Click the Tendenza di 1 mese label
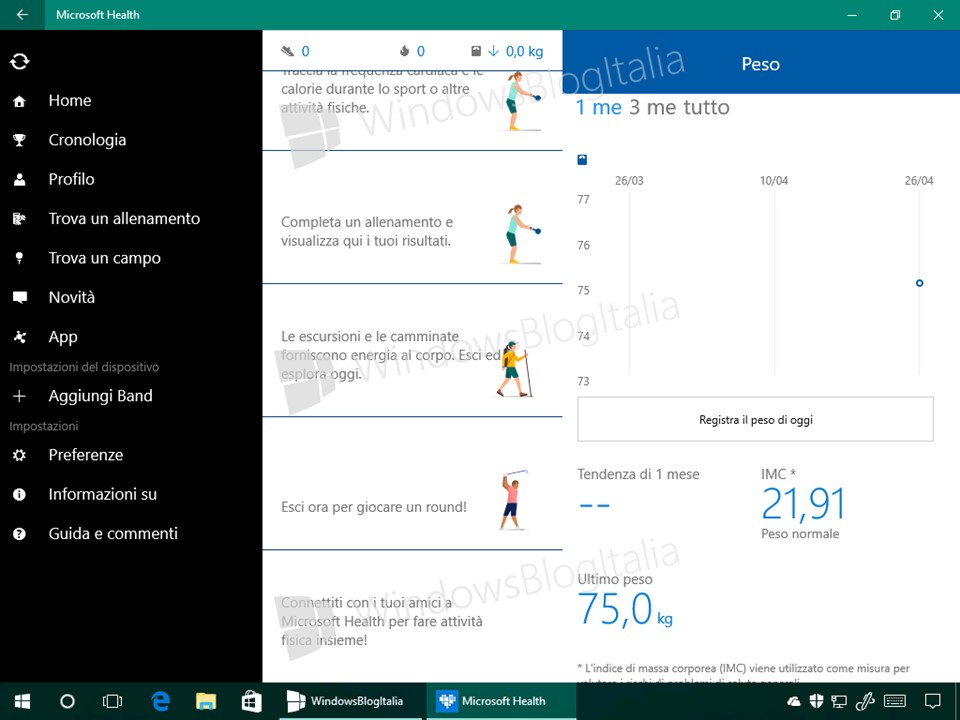This screenshot has height=720, width=960. tap(638, 474)
